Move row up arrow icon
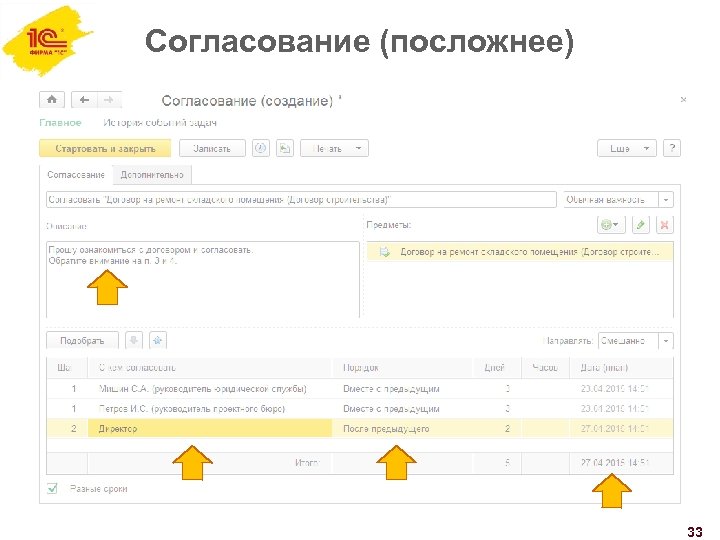 click(158, 340)
